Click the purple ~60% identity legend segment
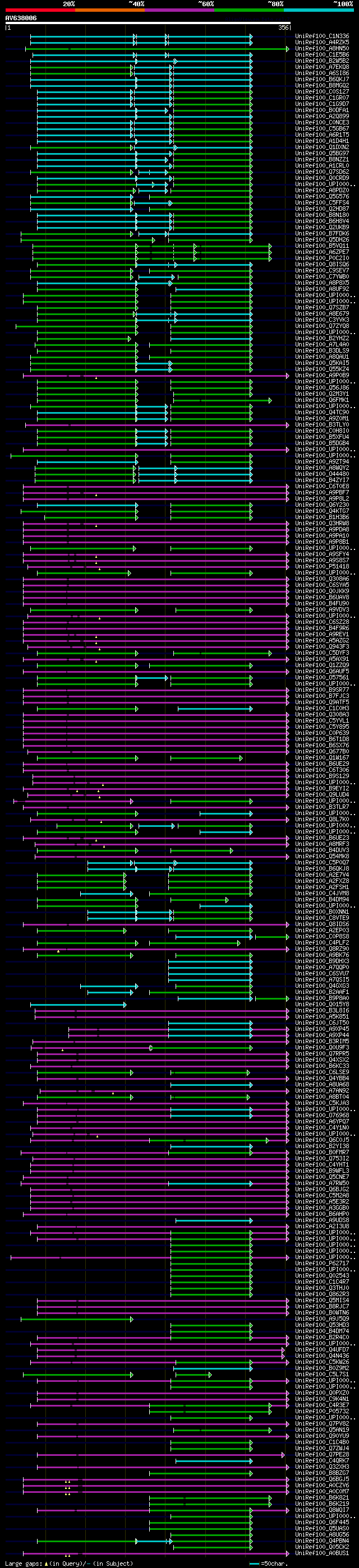 [179, 10]
